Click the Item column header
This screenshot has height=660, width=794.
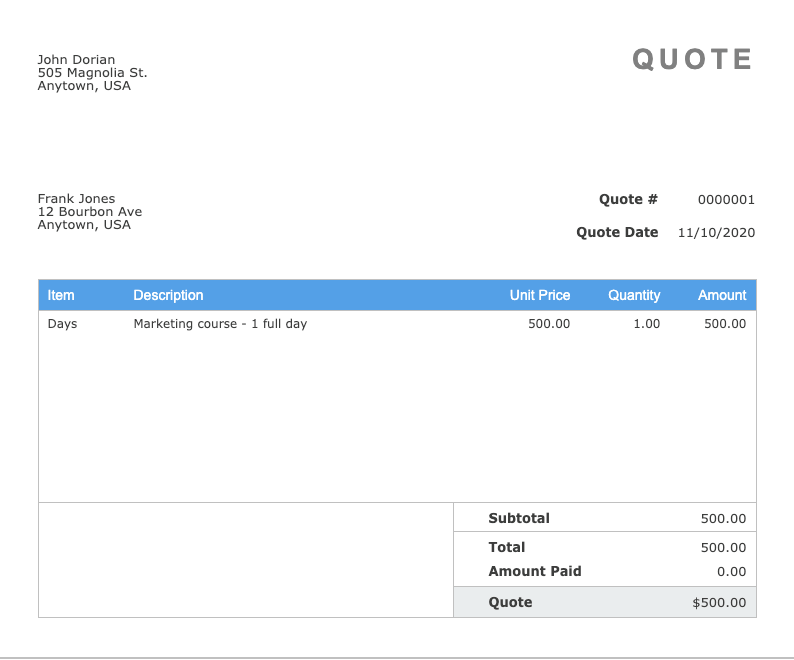point(61,295)
